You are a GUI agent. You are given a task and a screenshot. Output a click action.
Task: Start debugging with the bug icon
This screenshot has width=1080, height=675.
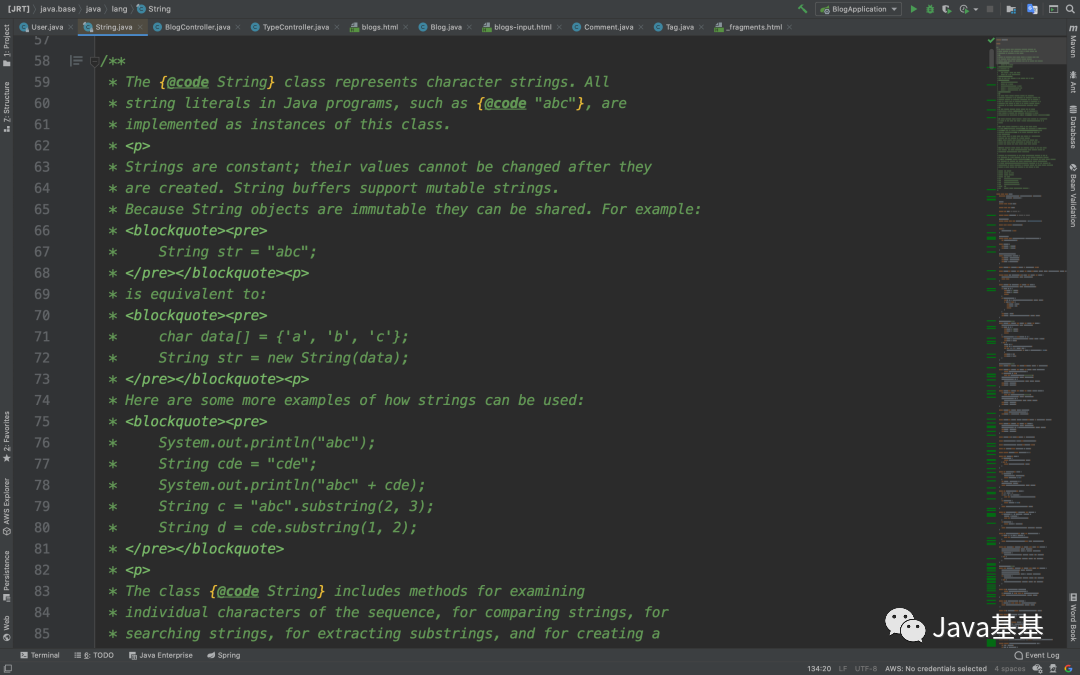(x=930, y=9)
